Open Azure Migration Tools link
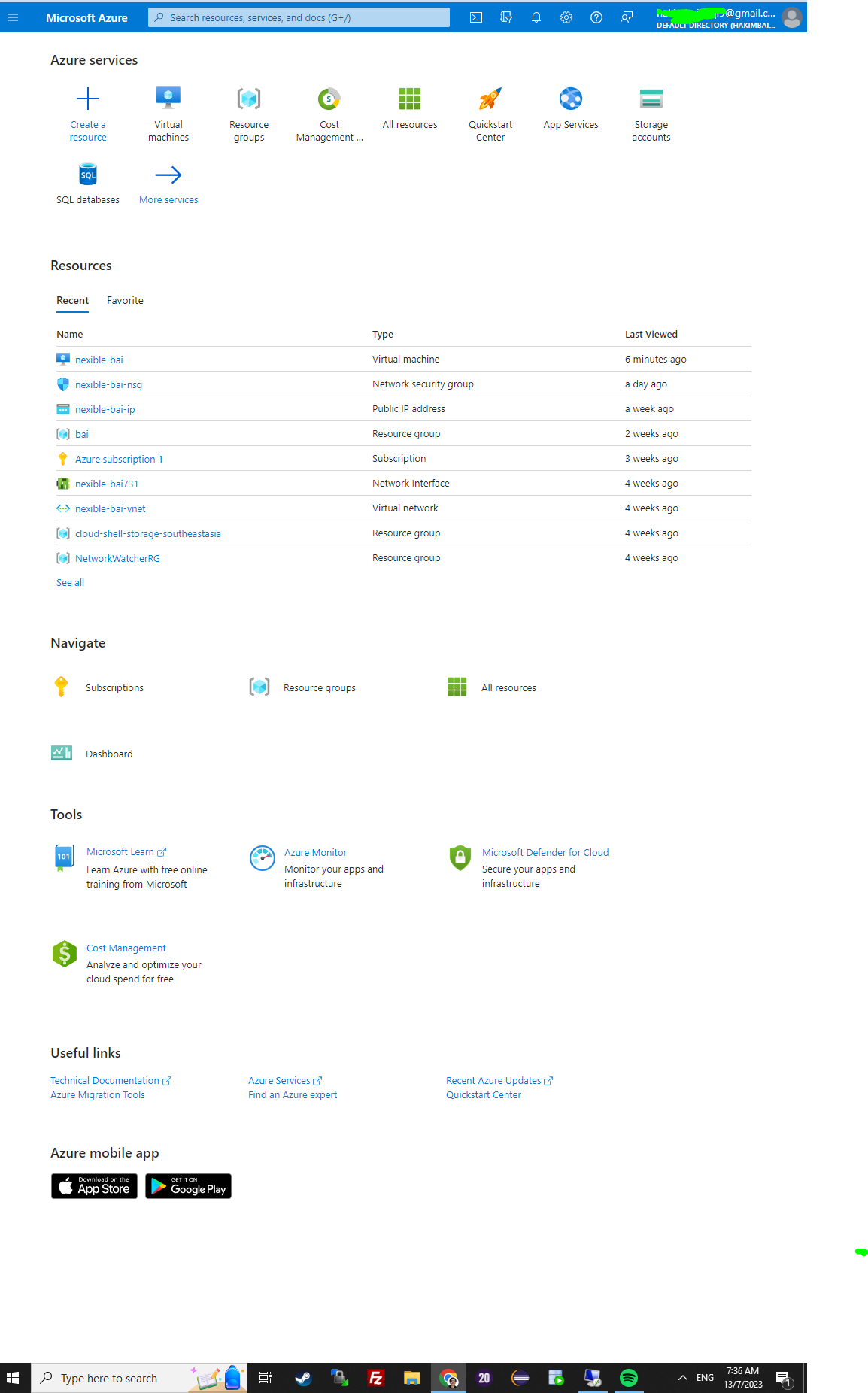The width and height of the screenshot is (868, 1393). coord(98,1095)
